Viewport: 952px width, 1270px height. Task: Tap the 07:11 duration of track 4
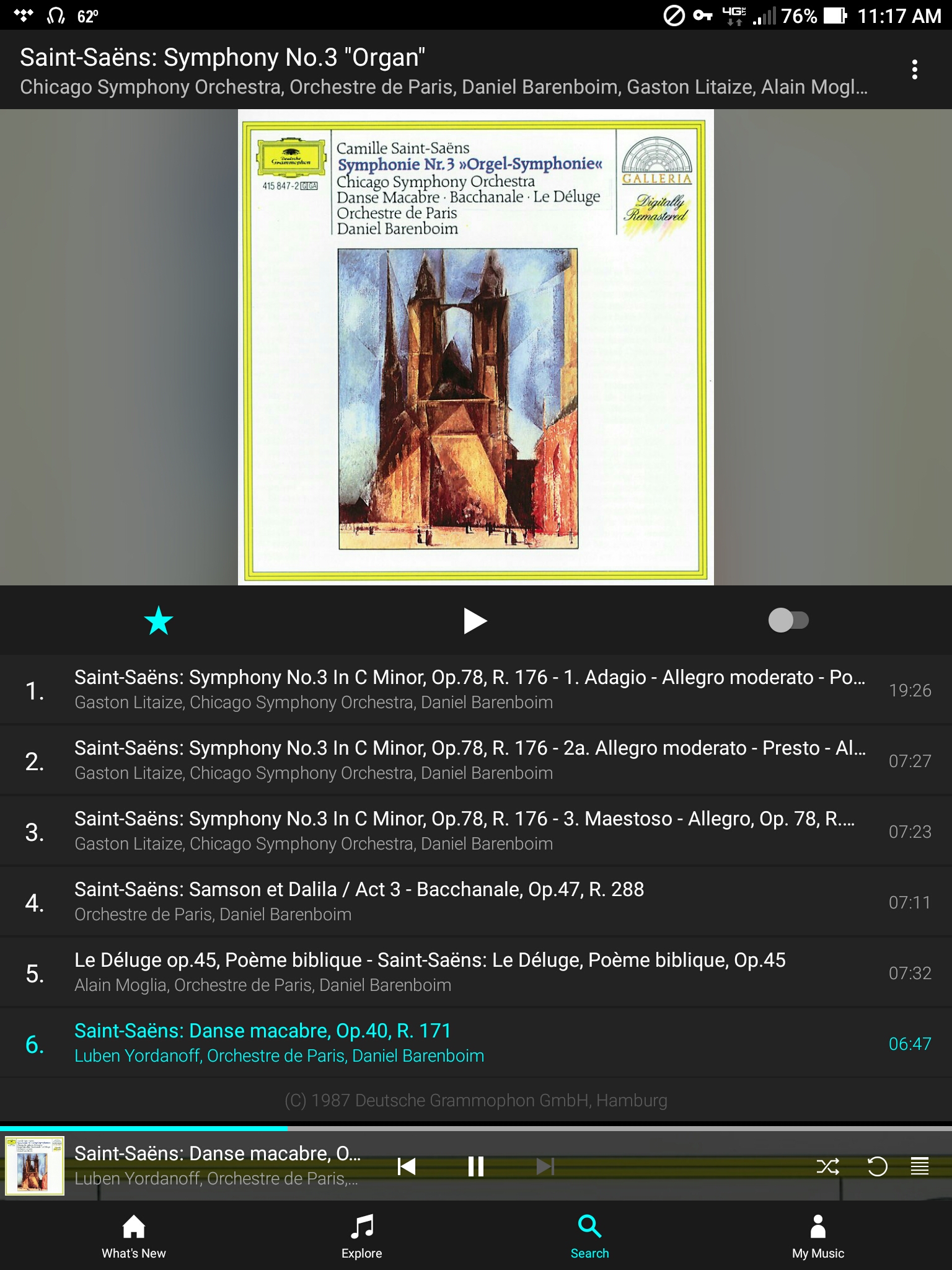[910, 902]
